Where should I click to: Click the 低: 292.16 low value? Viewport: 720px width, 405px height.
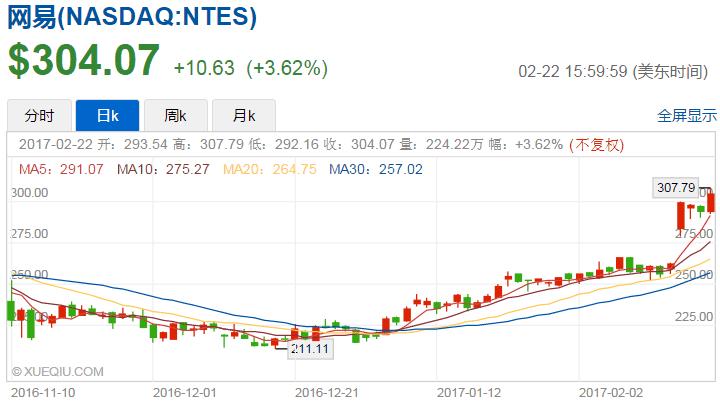tap(283, 145)
